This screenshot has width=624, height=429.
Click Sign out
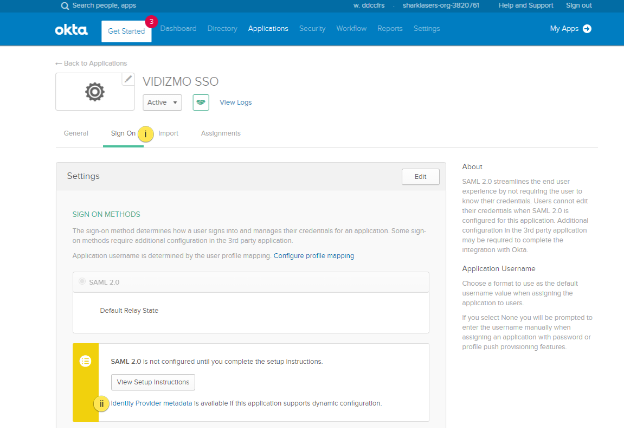(x=579, y=6)
